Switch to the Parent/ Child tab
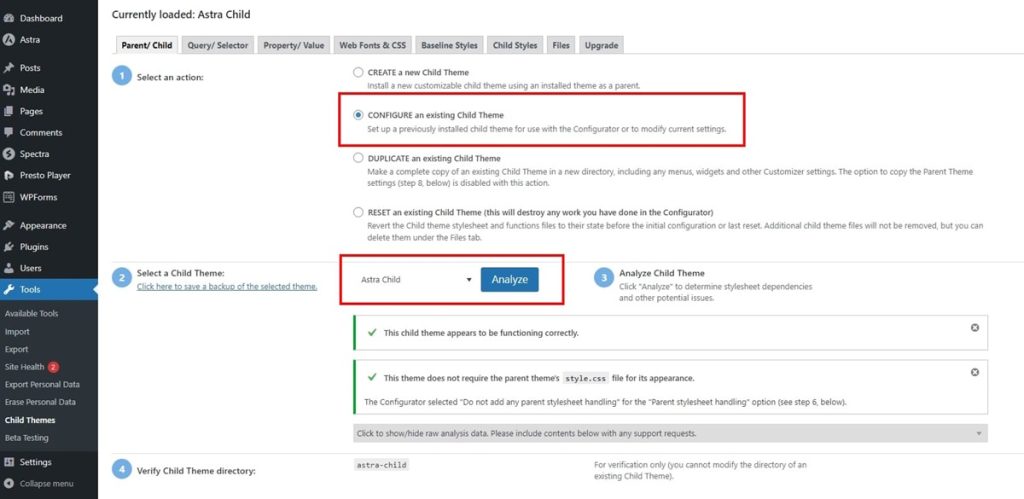The height and width of the screenshot is (499, 1024). click(147, 45)
